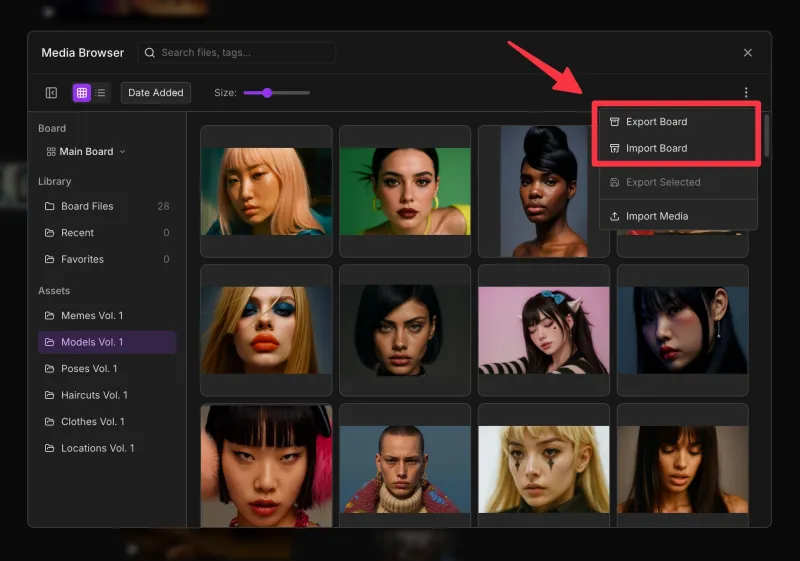Open Board Files in Library
This screenshot has width=800, height=561.
pyautogui.click(x=87, y=206)
